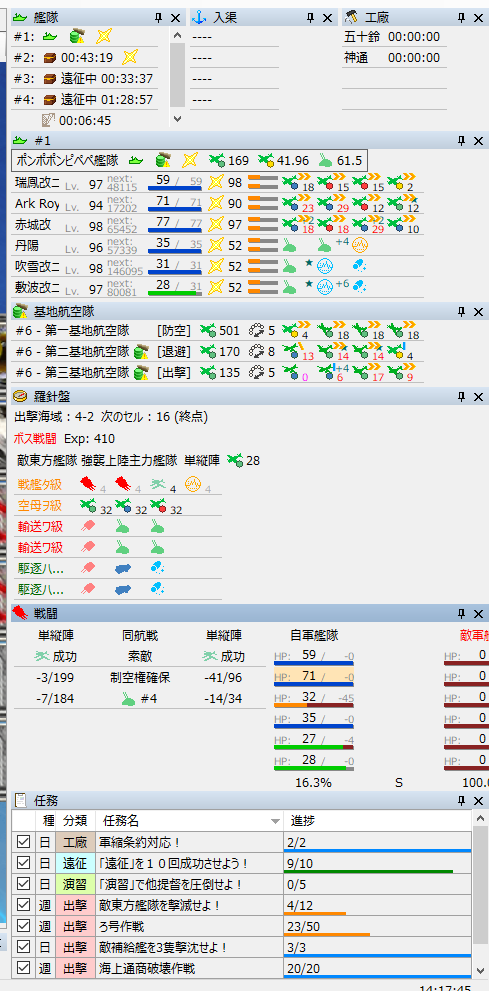The width and height of the screenshot is (489, 991).
Task: Click the 28/31 HP bar of 敷波改二
Action: click(x=175, y=286)
